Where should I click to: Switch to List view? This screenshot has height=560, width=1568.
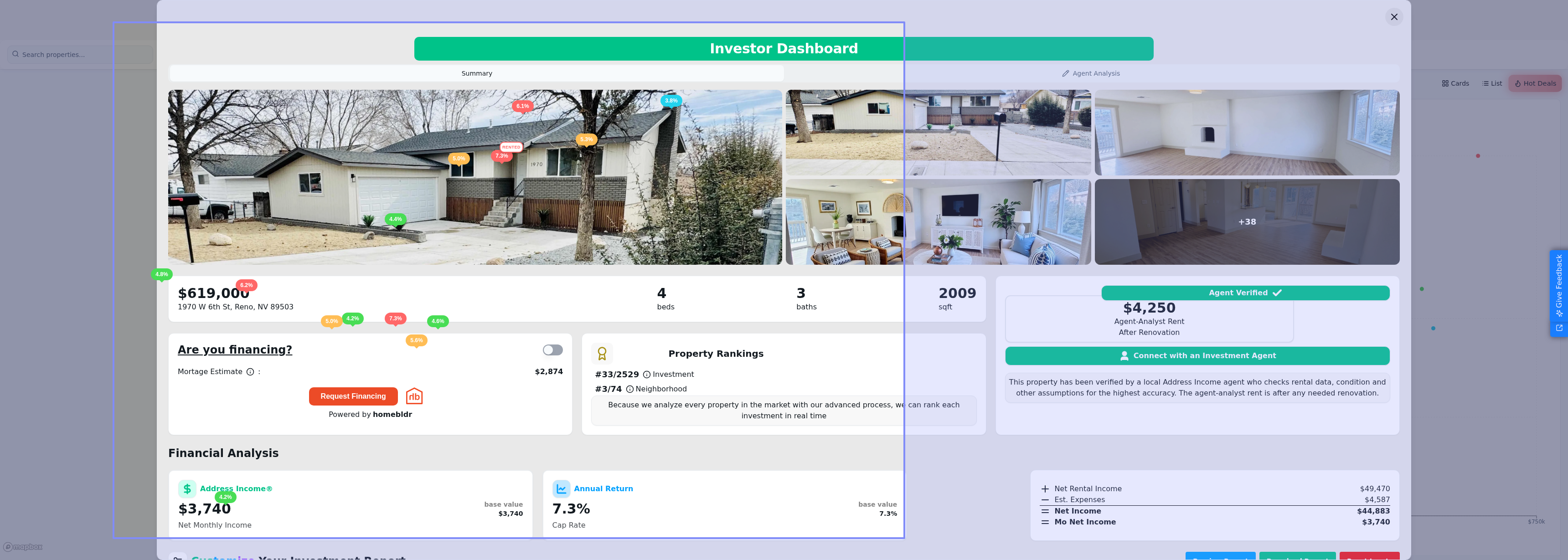point(1492,83)
